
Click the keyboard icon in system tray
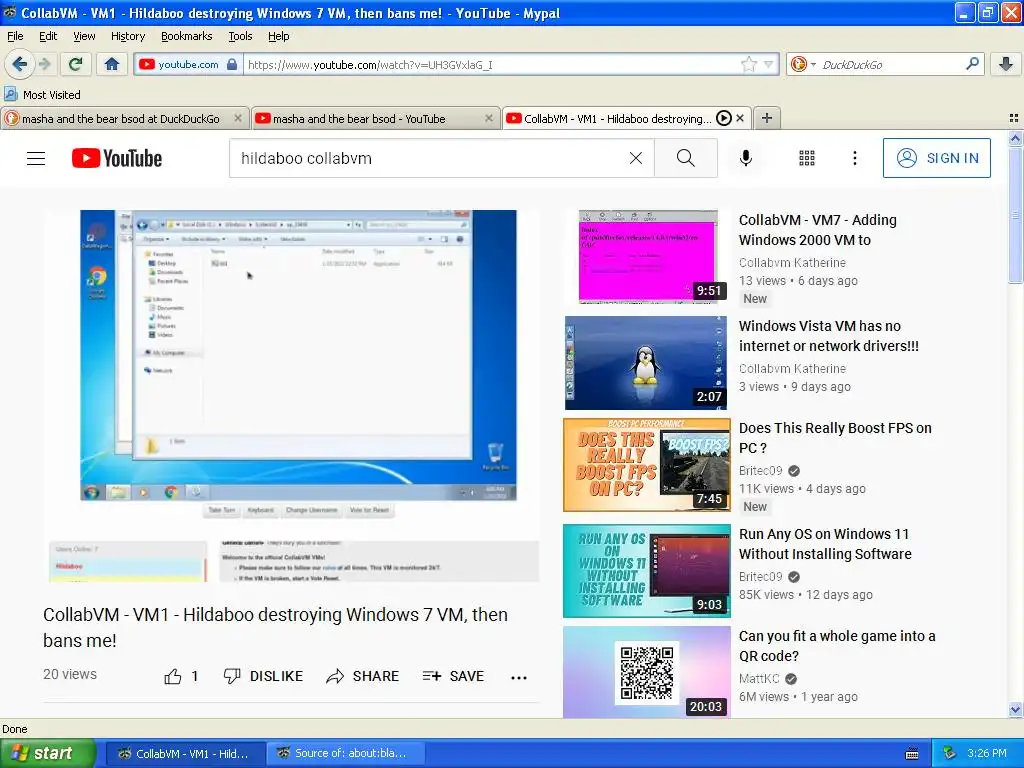[x=912, y=754]
